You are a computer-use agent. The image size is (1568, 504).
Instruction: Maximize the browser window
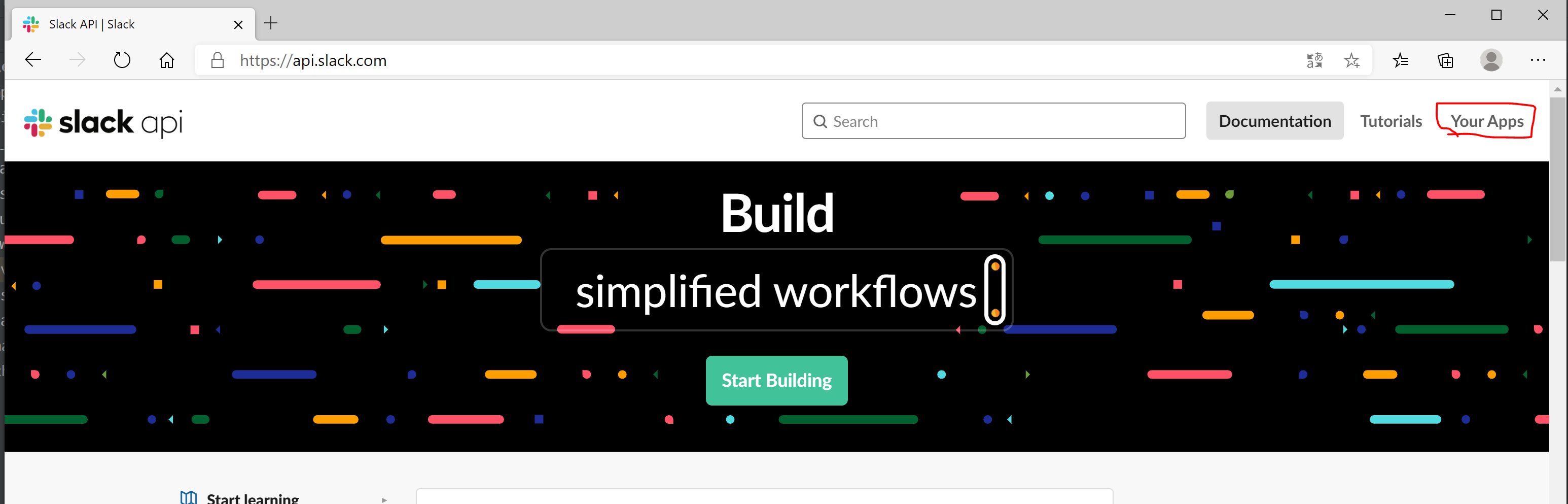tap(1496, 15)
